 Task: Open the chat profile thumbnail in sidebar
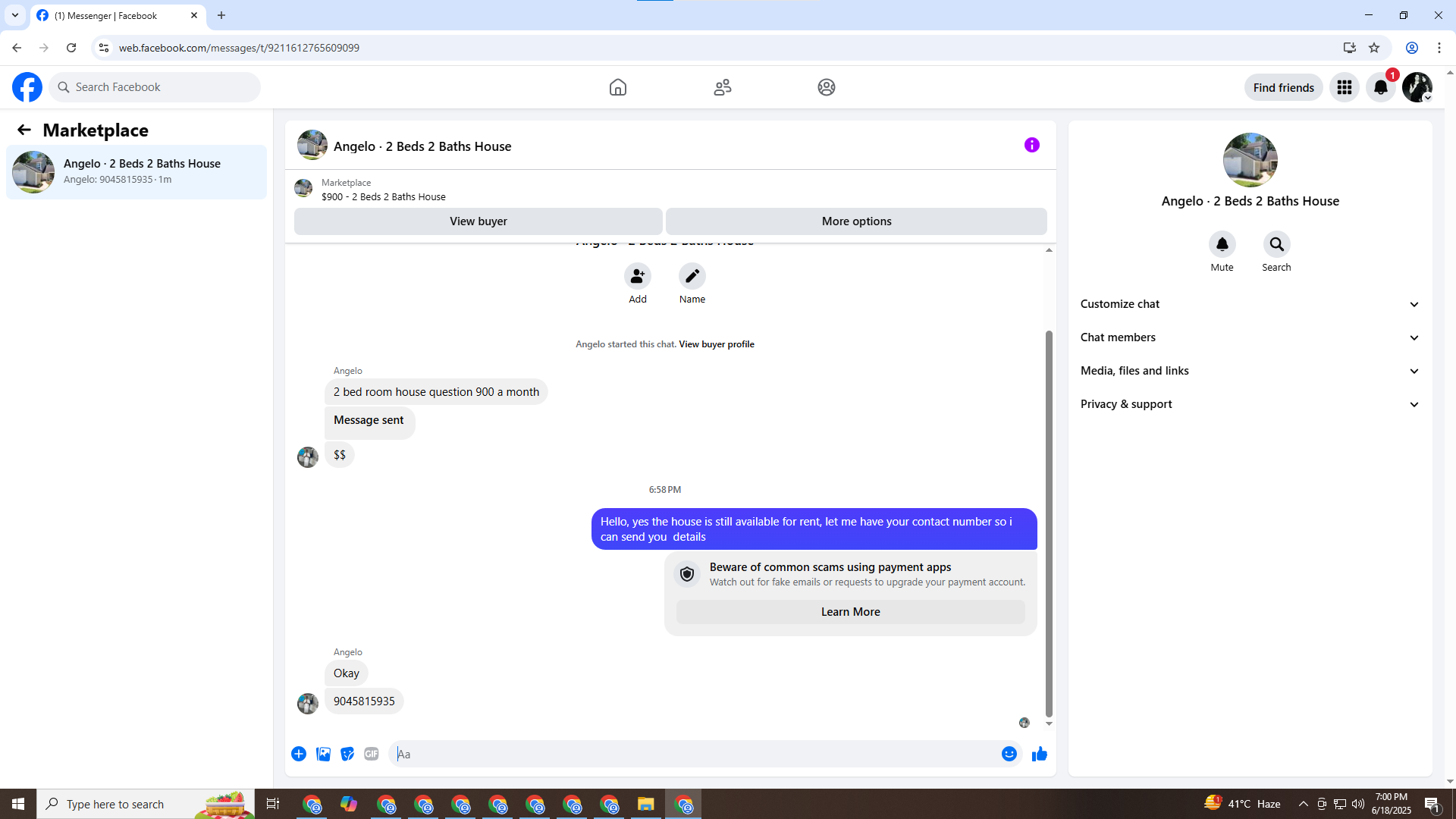pyautogui.click(x=1250, y=160)
